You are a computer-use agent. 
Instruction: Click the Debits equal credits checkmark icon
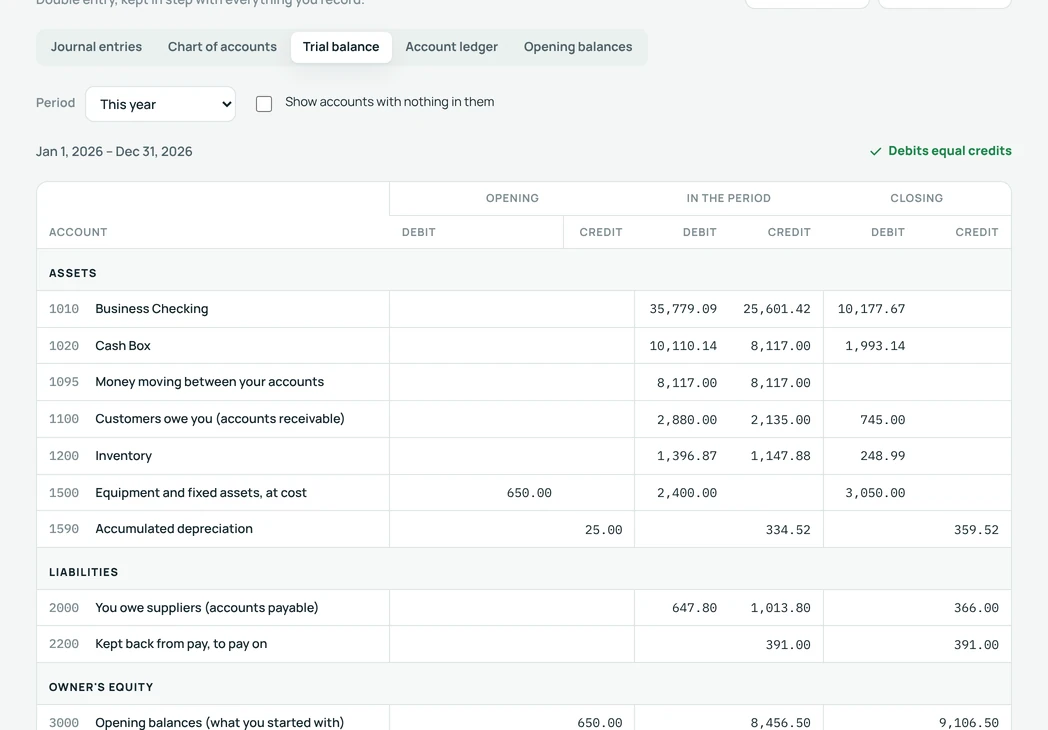coord(876,152)
